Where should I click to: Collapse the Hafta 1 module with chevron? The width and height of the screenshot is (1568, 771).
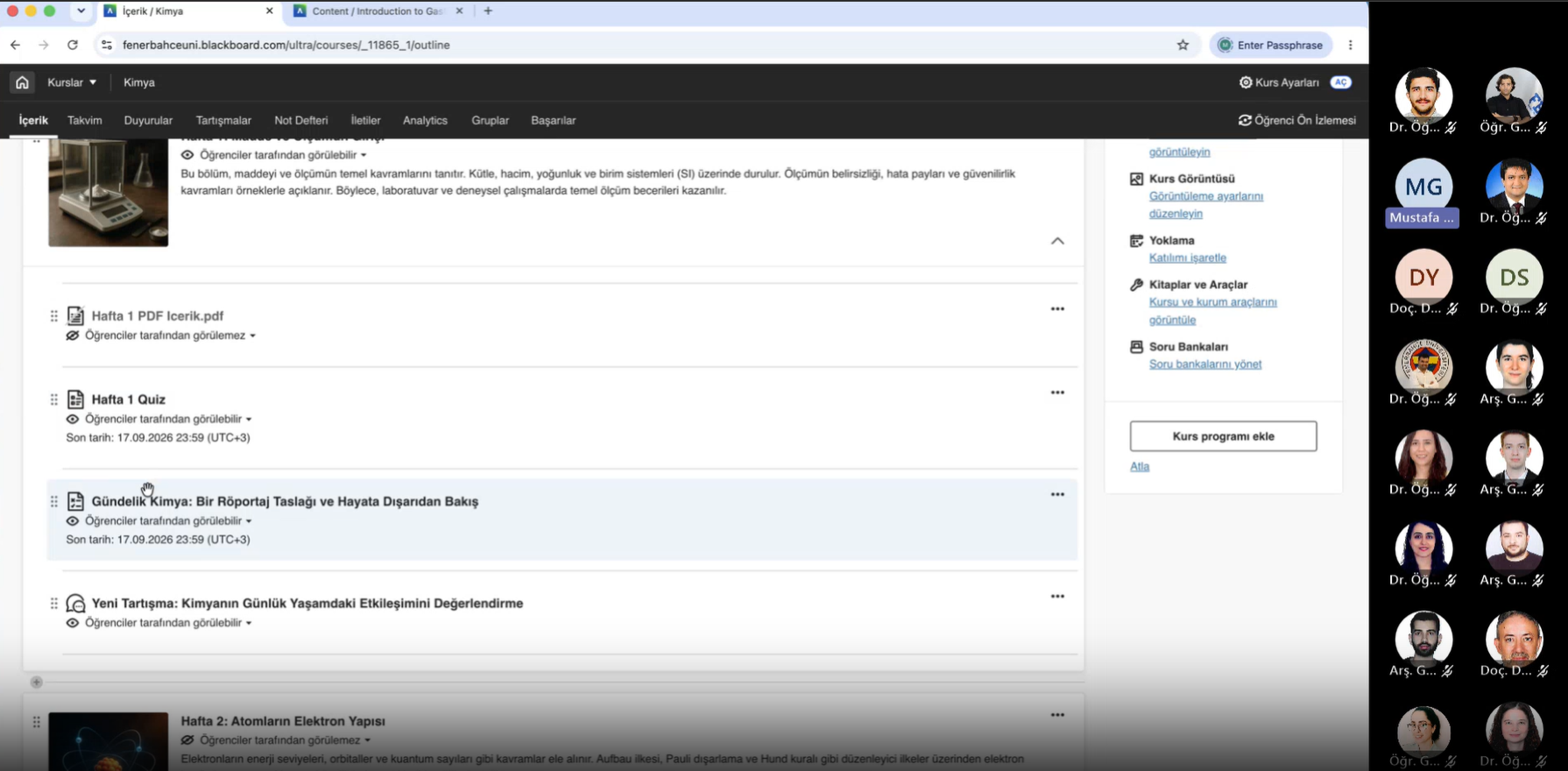click(x=1057, y=241)
